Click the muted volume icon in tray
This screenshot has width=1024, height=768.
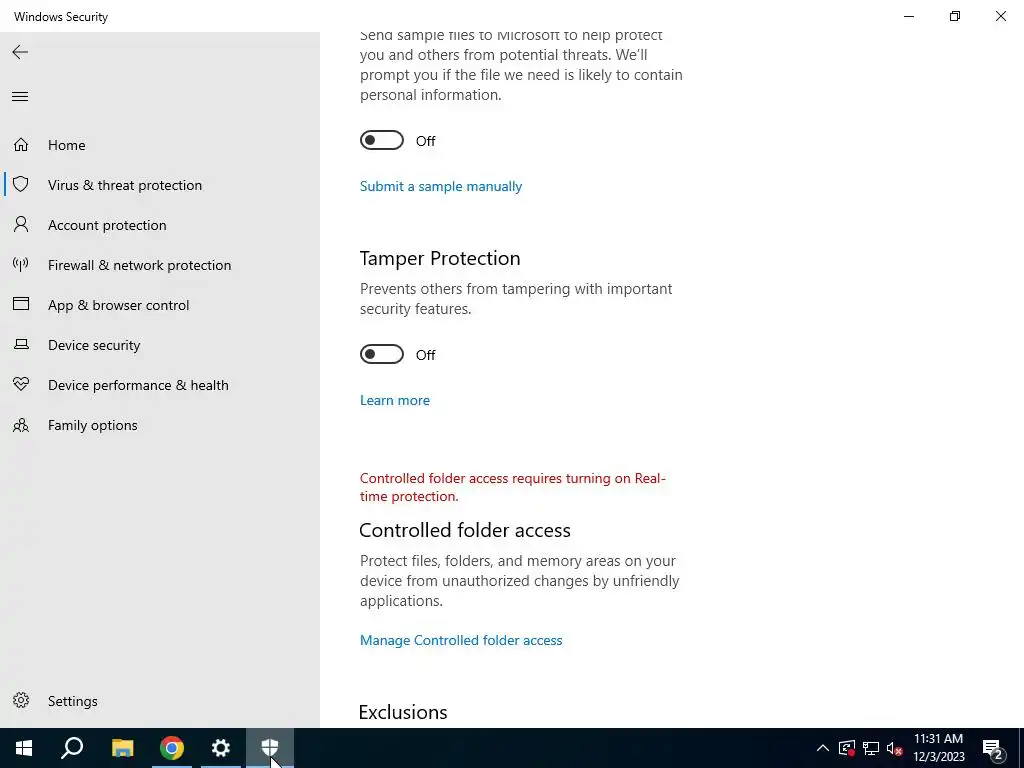click(x=894, y=748)
